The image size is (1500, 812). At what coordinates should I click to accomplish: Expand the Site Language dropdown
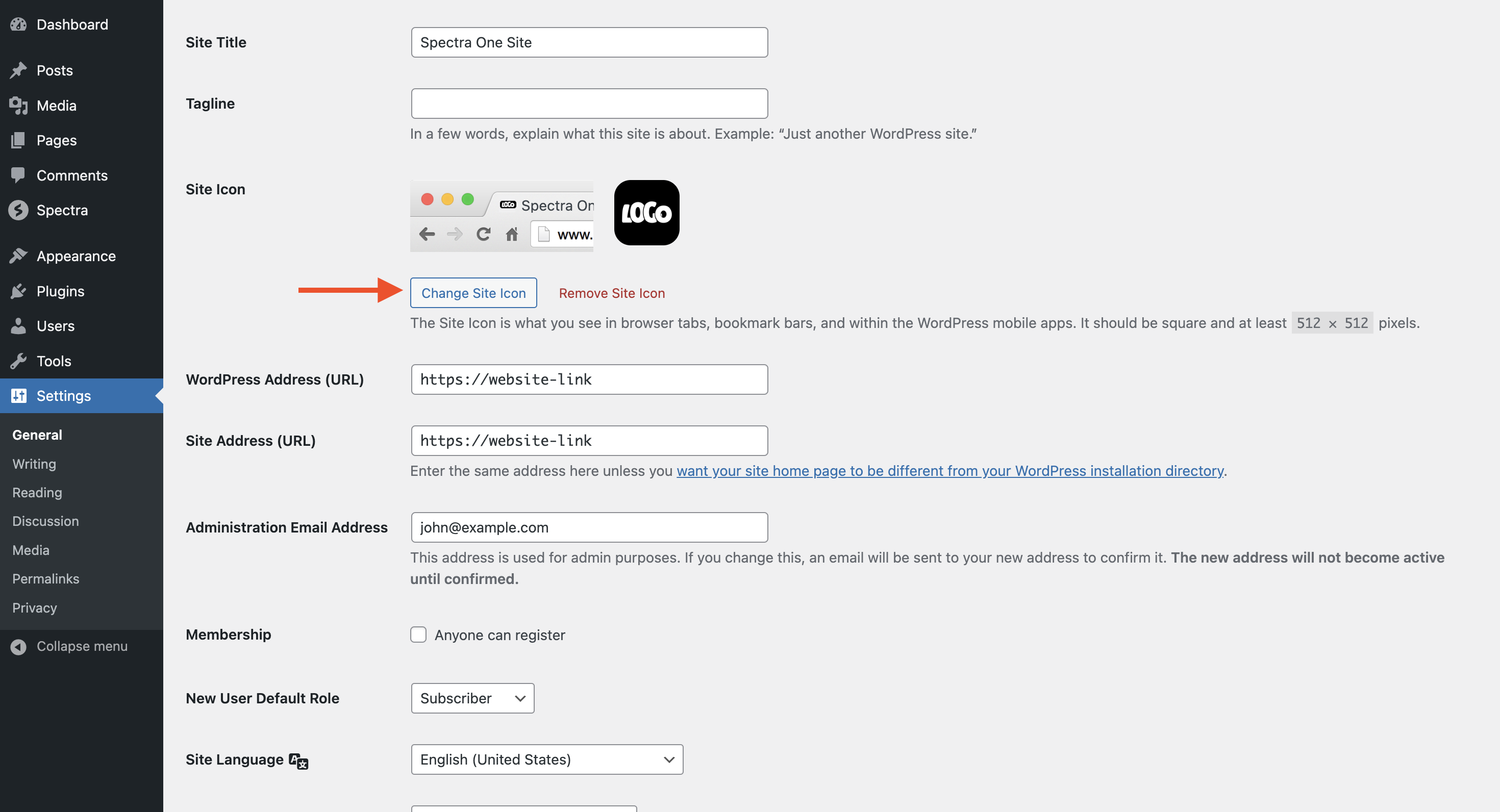point(547,759)
